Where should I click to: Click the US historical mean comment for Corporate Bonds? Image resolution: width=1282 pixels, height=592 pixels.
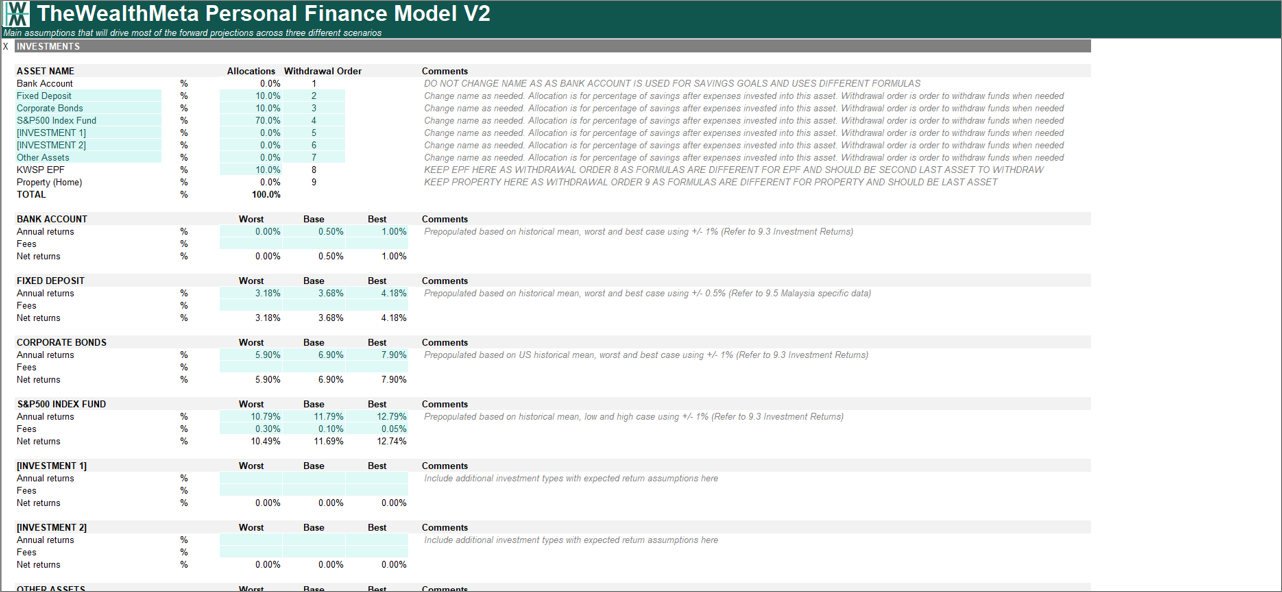pyautogui.click(x=646, y=355)
